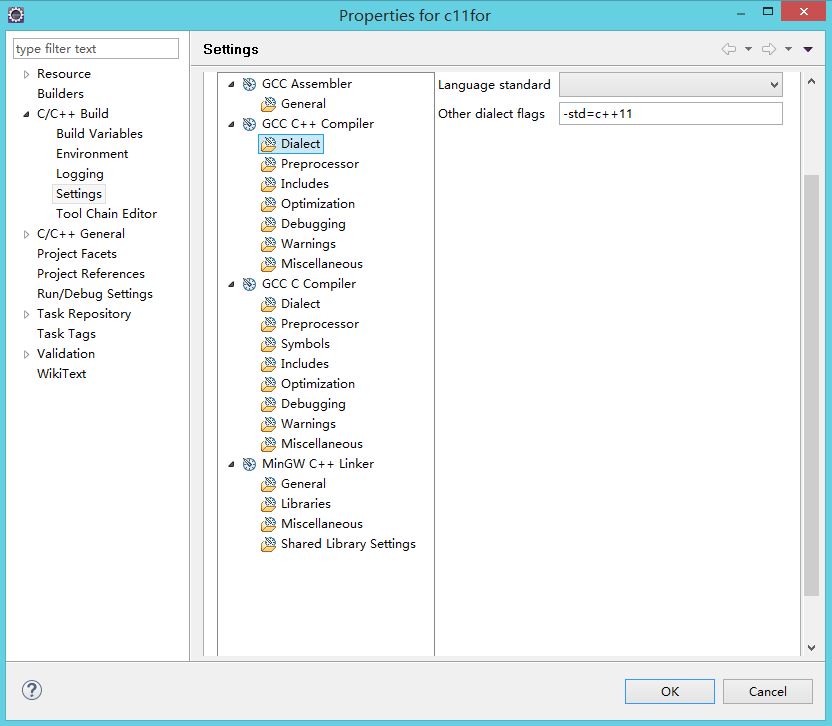This screenshot has width=832, height=726.
Task: Click the scrollbar down arrow
Action: pyautogui.click(x=811, y=647)
